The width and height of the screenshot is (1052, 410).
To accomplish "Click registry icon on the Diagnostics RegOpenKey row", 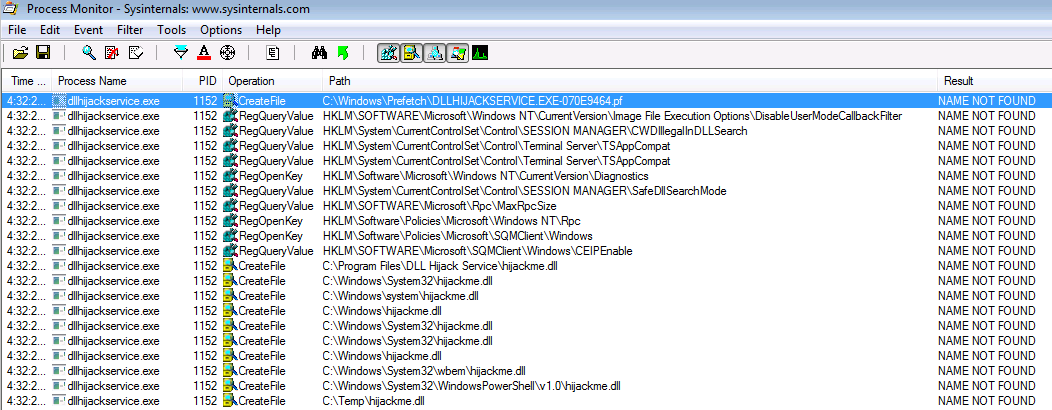I will coord(230,176).
